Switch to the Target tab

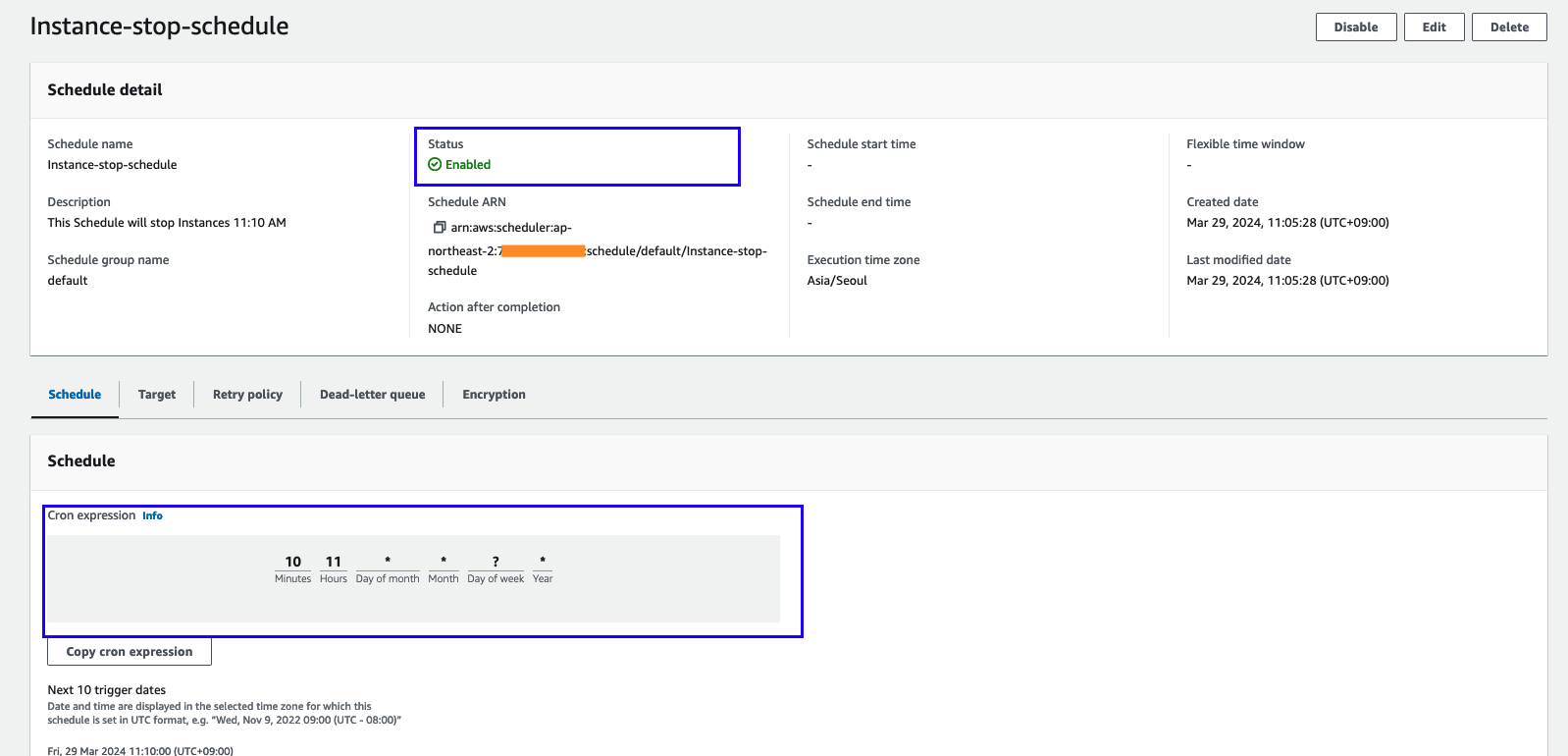point(157,395)
